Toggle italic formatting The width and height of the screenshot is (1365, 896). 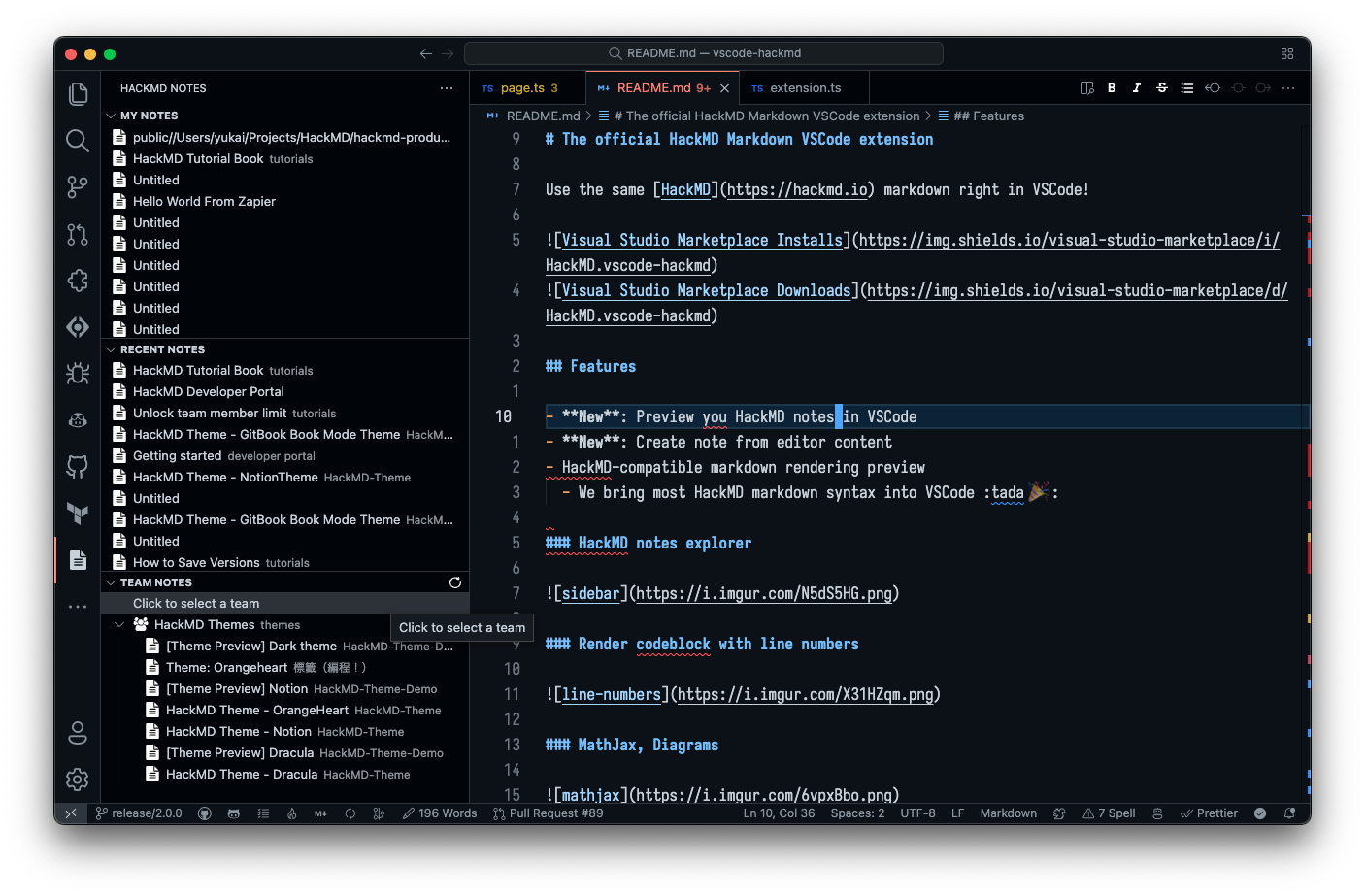(x=1137, y=88)
